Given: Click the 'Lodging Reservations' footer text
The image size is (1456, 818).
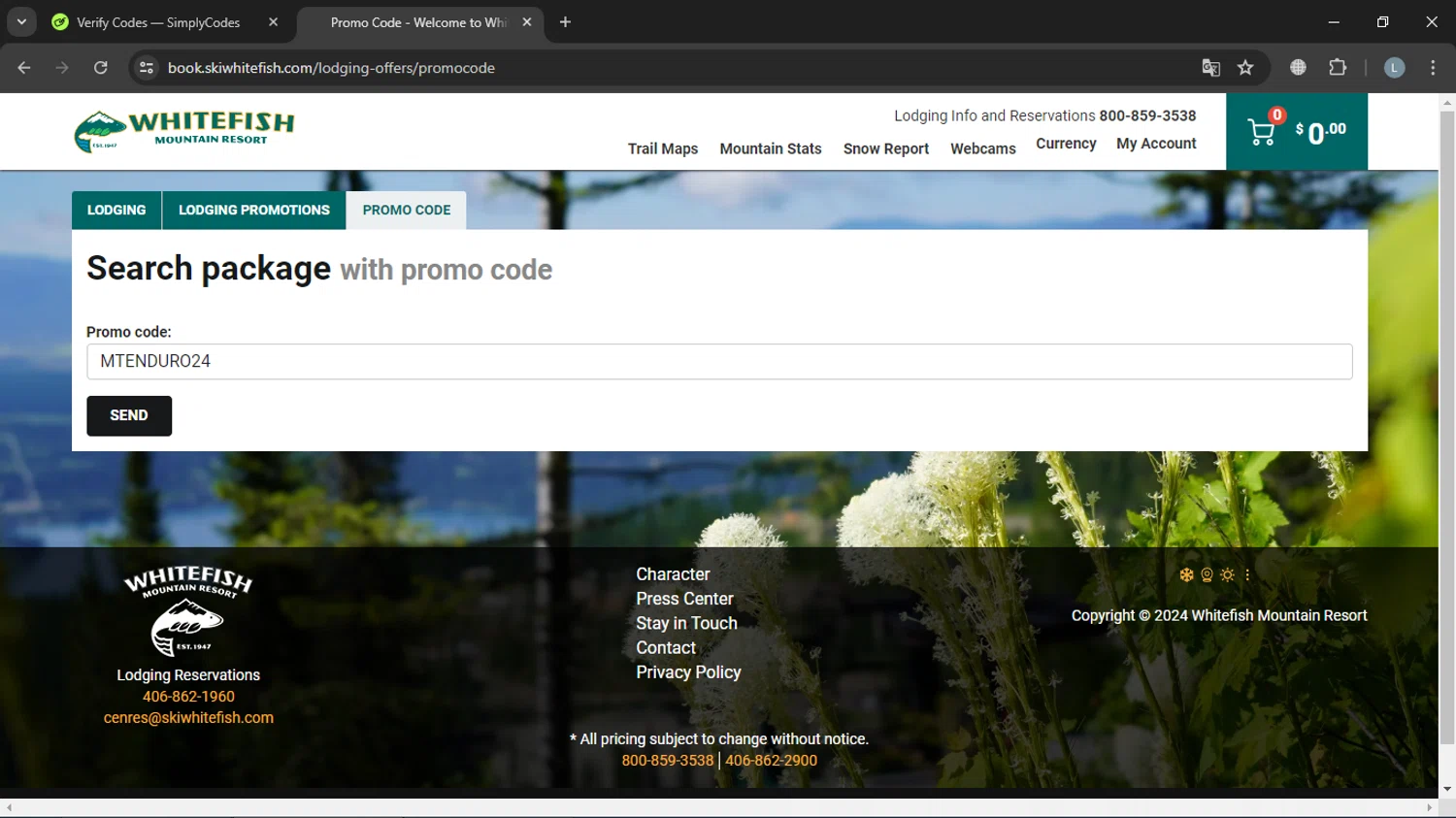Looking at the screenshot, I should pyautogui.click(x=188, y=675).
